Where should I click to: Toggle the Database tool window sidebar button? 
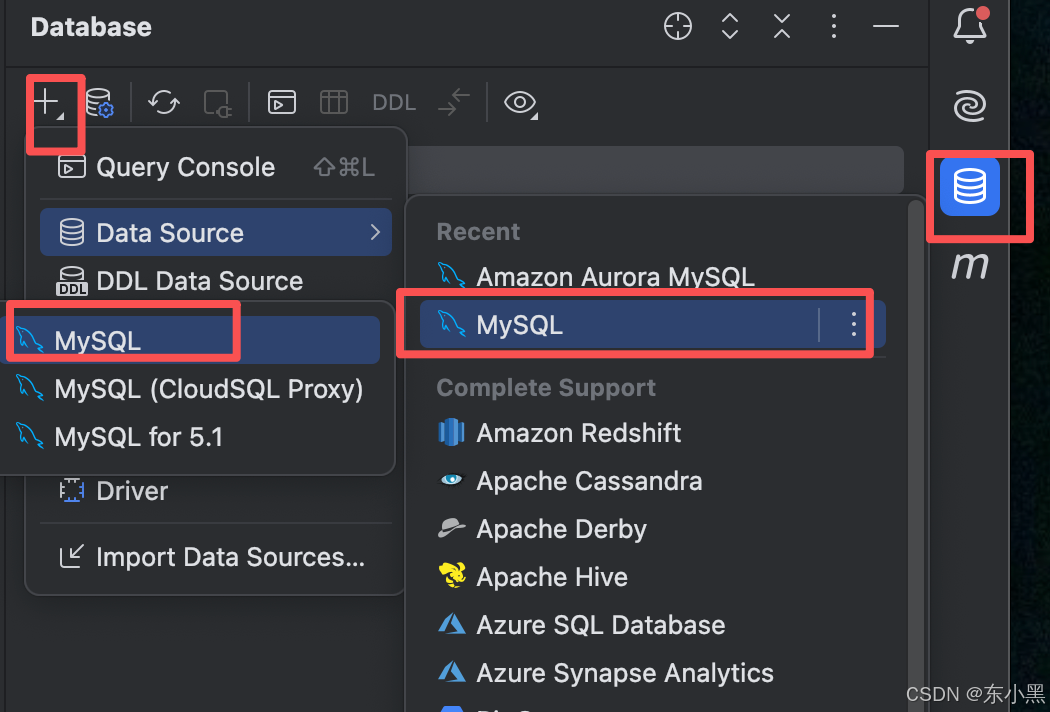(969, 186)
